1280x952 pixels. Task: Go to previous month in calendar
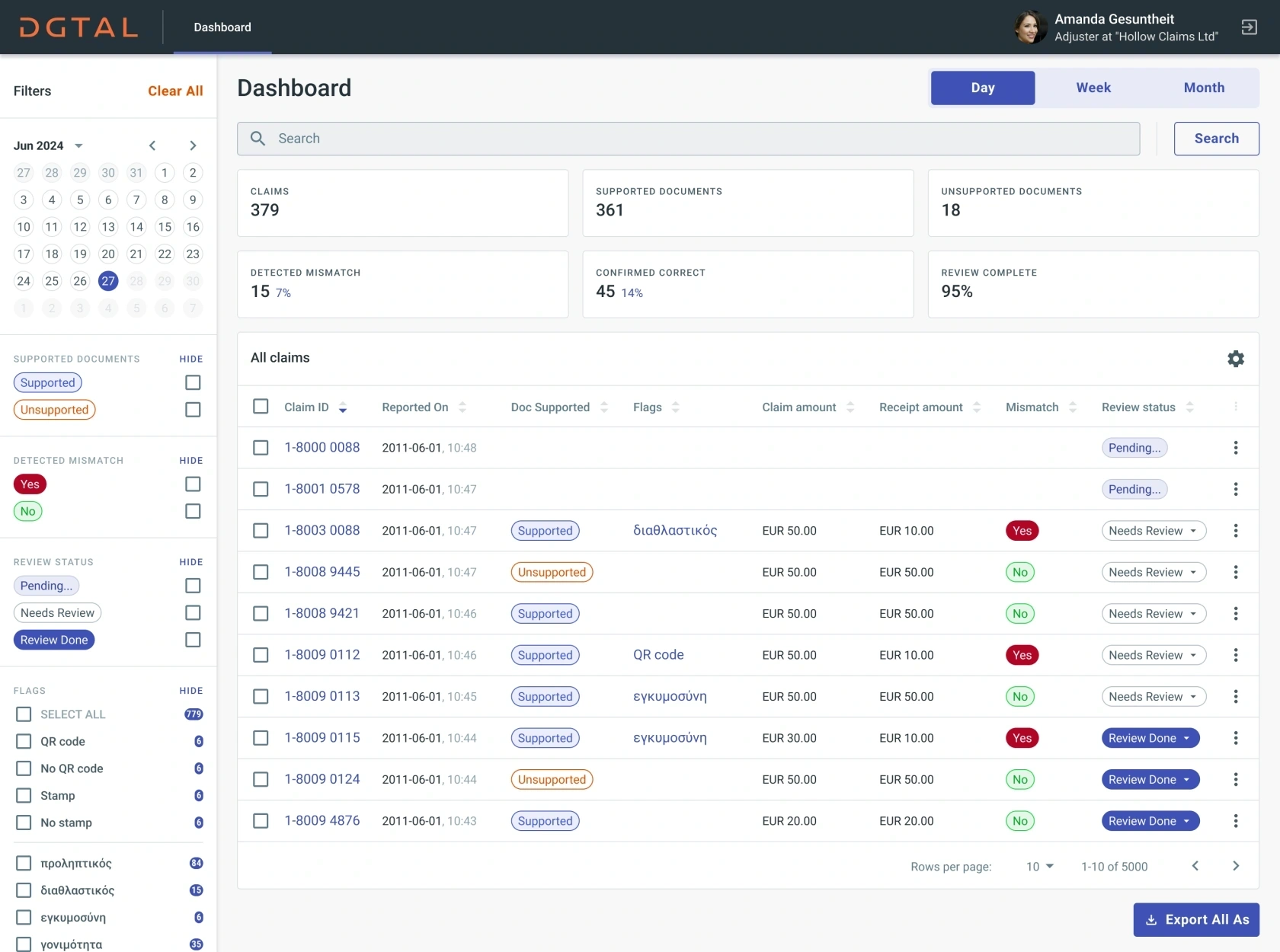[152, 145]
